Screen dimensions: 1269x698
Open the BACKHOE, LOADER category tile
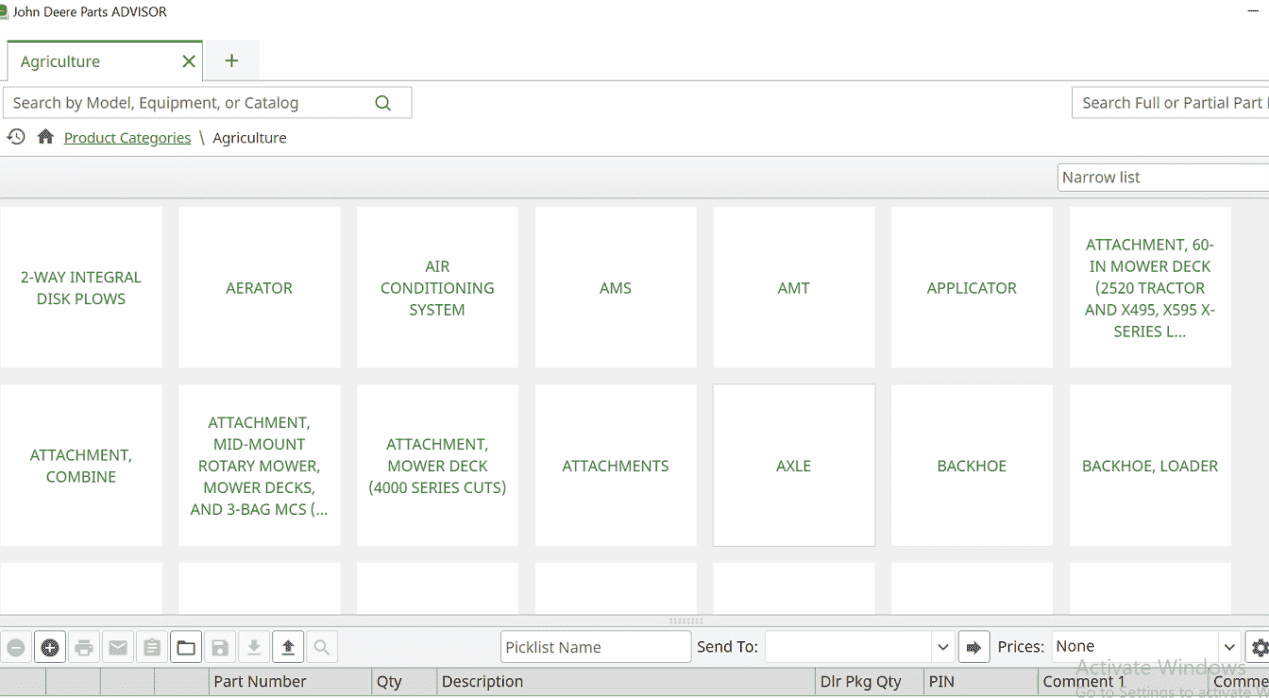click(1150, 466)
